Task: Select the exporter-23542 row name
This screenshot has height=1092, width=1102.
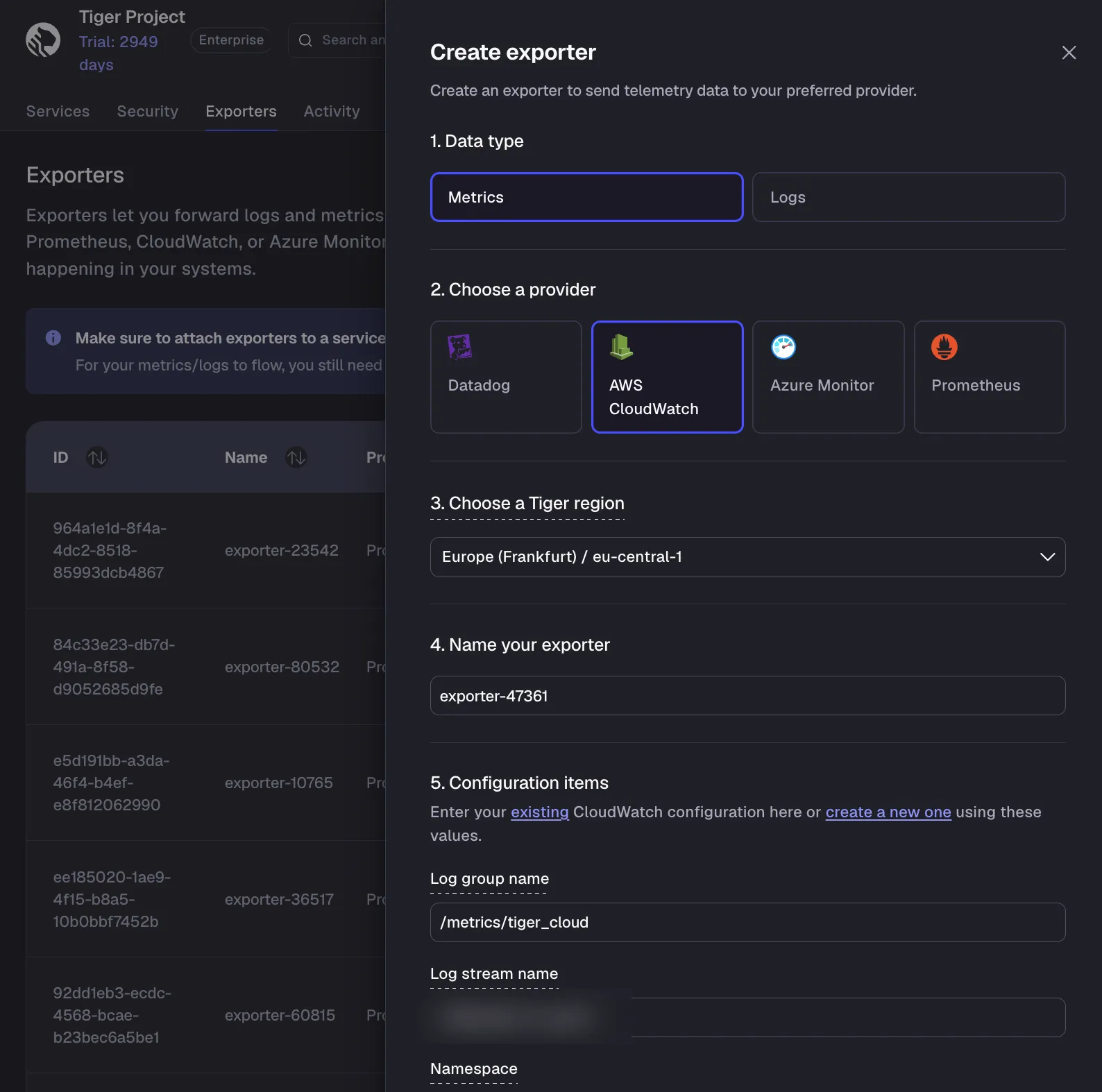Action: coord(281,551)
